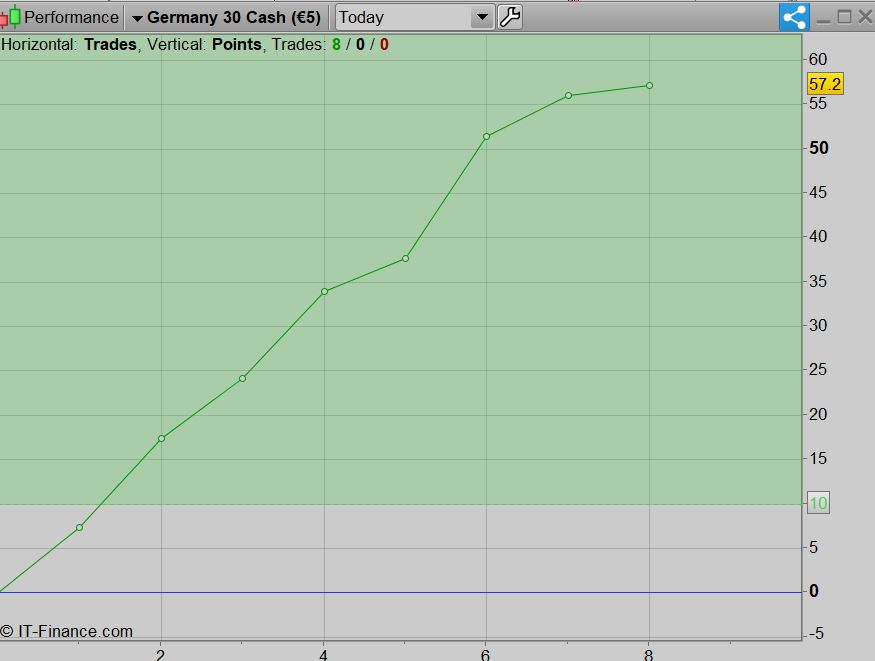Image resolution: width=875 pixels, height=661 pixels.
Task: Click the 57.2 yellow value label
Action: tap(825, 84)
